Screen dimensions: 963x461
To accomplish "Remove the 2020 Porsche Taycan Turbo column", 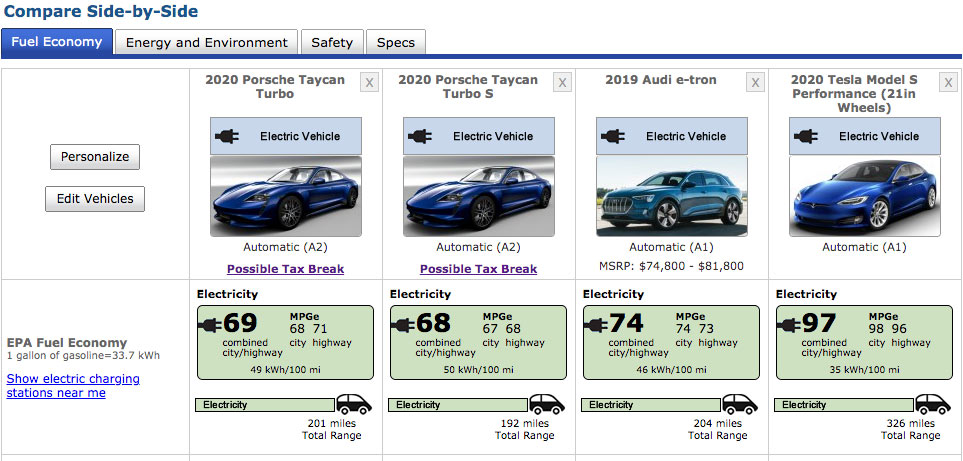I will [x=369, y=83].
